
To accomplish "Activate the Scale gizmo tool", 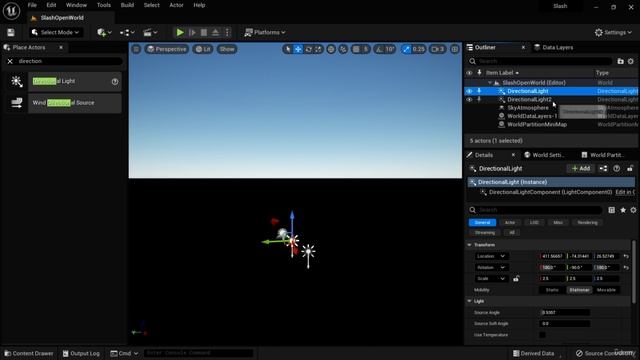I will click(318, 49).
